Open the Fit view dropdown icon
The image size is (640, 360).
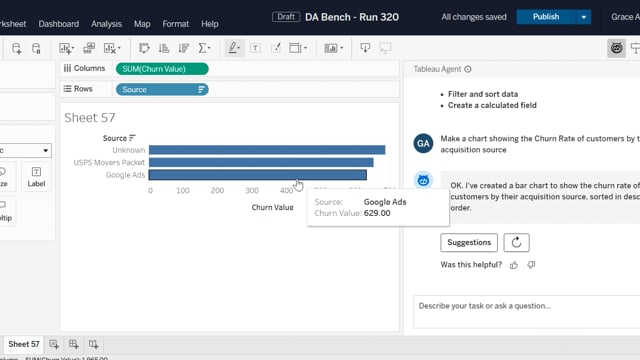(x=298, y=48)
